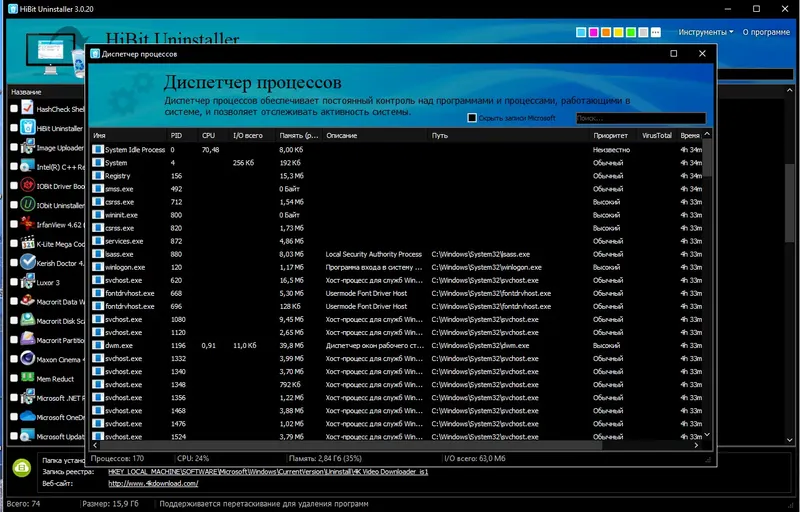Tick the Microsoft OneDrive checkbox
The image size is (800, 512).
coord(14,417)
